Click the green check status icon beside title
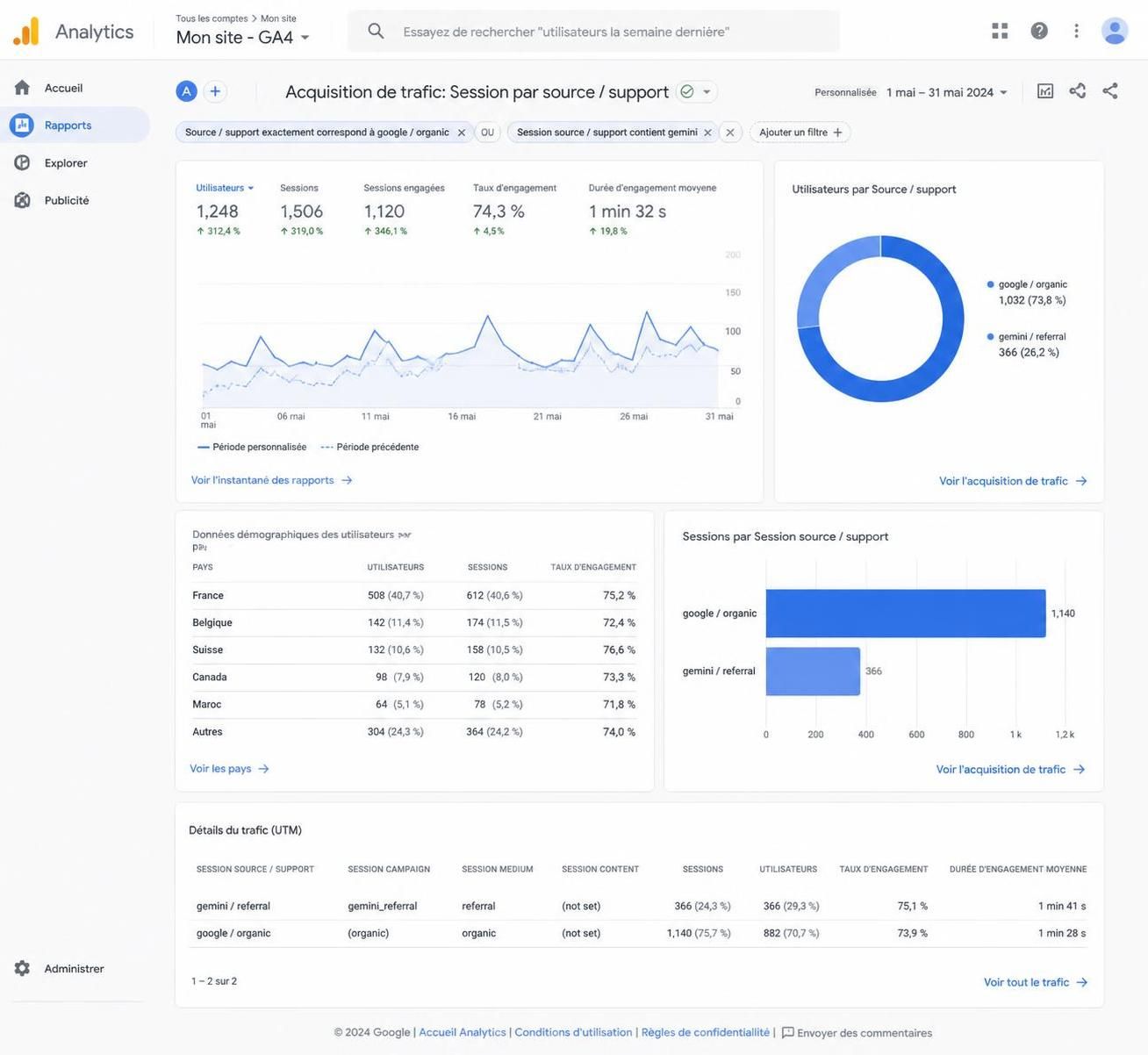Image resolution: width=1148 pixels, height=1055 pixels. click(687, 91)
